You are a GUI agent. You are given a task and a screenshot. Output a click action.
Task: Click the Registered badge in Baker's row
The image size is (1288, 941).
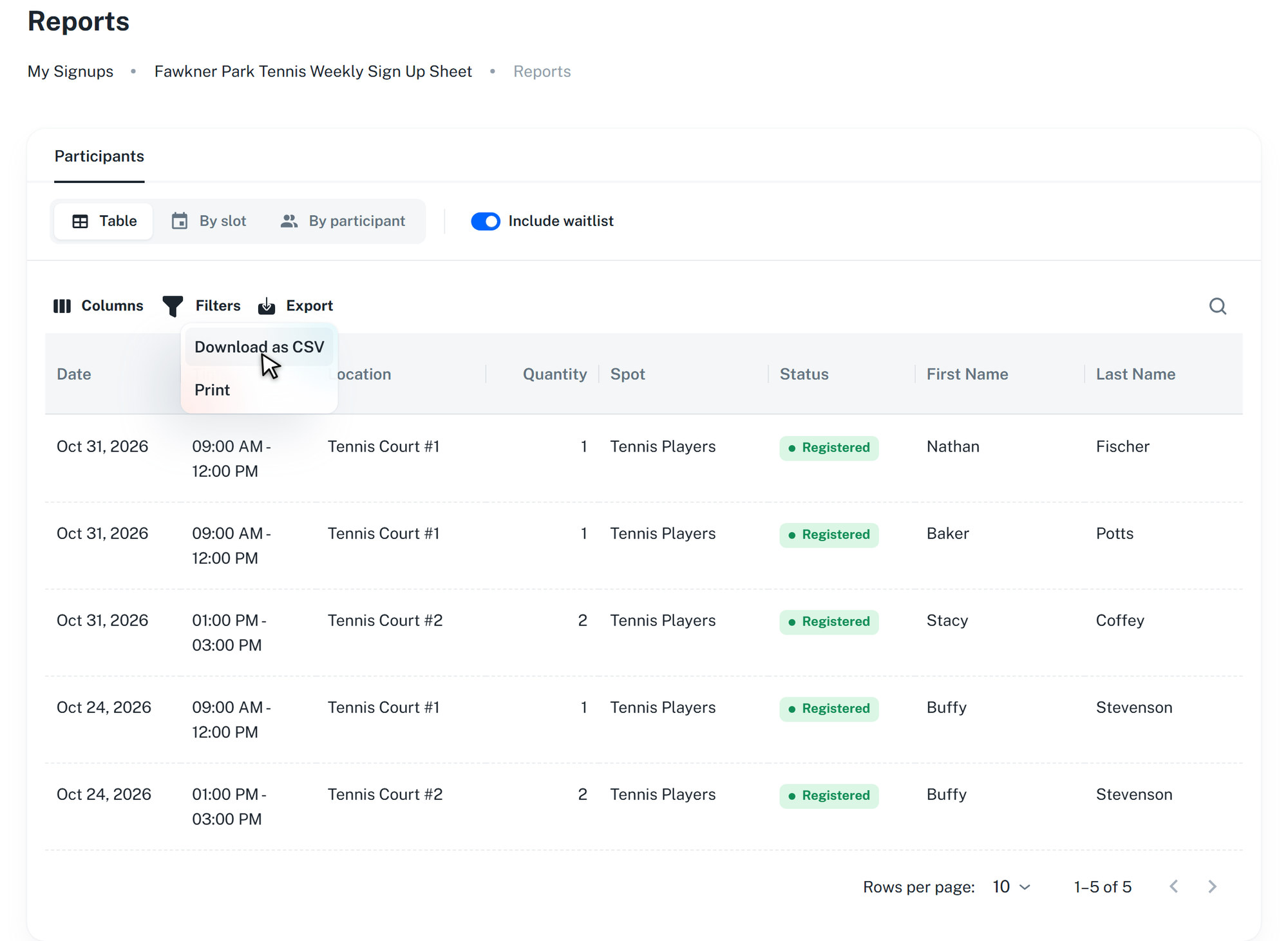tap(829, 535)
